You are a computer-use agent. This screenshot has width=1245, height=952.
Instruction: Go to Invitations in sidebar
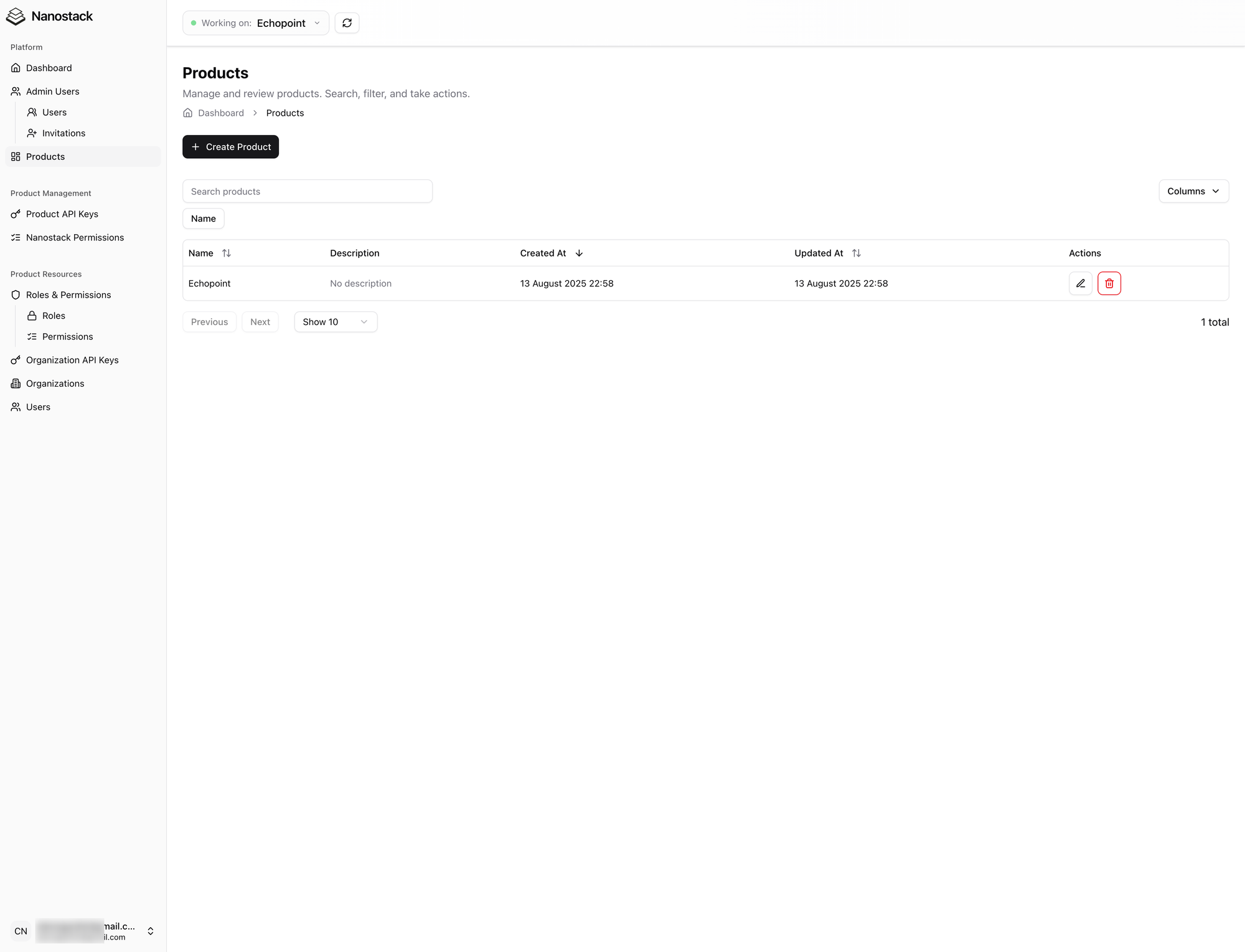(x=63, y=133)
